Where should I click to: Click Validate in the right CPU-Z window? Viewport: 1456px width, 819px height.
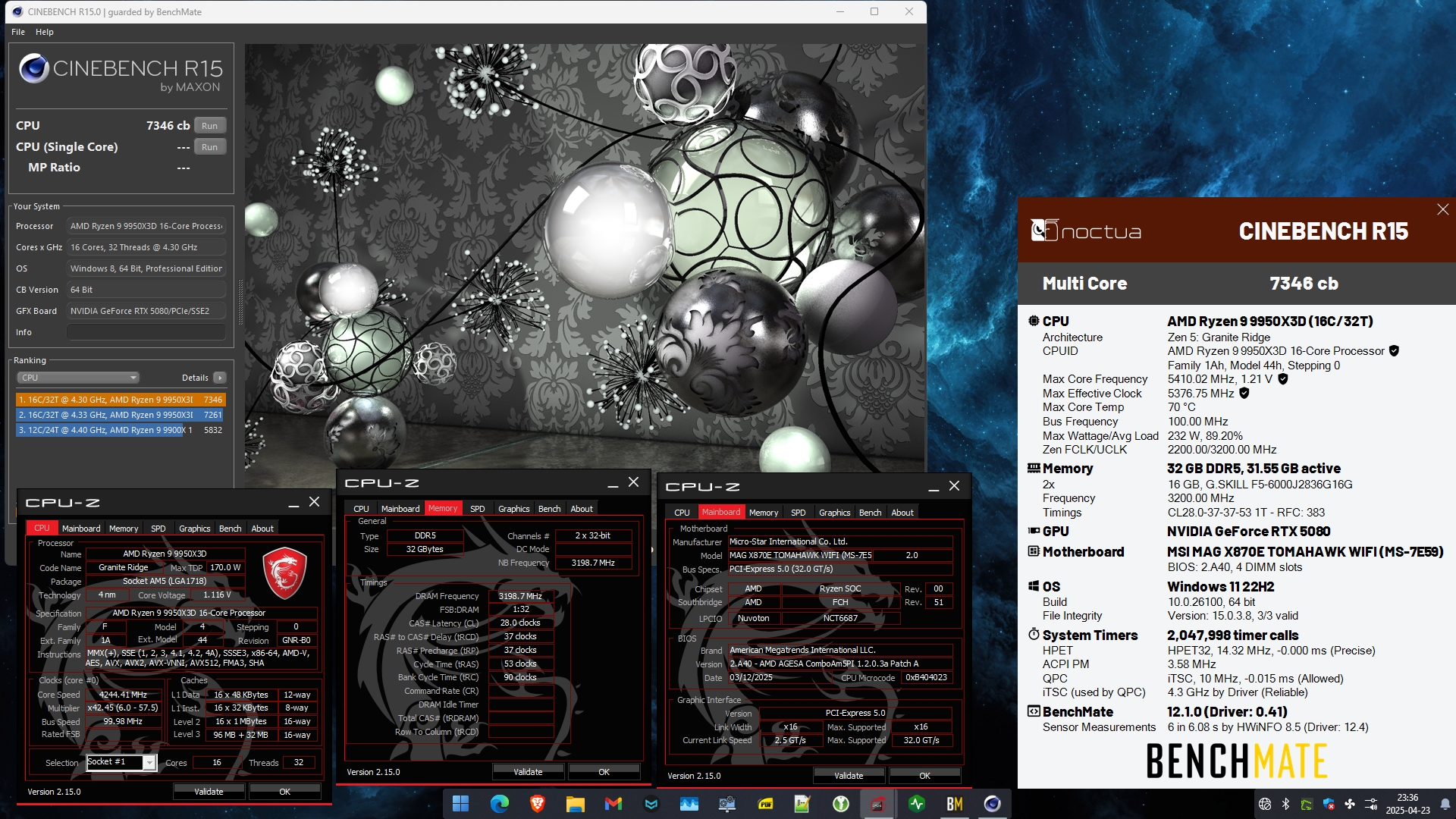point(849,776)
